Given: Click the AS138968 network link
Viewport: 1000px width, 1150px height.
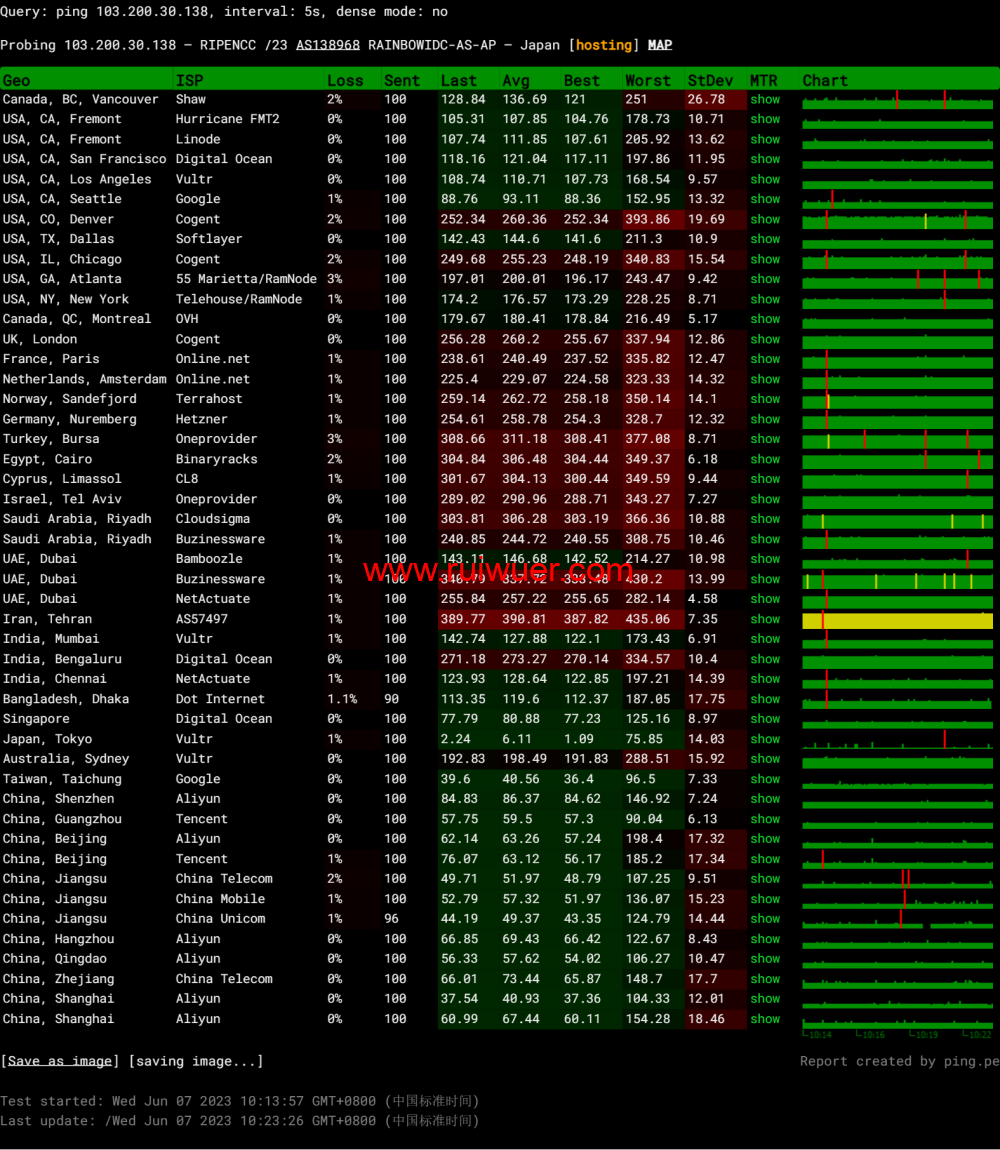Looking at the screenshot, I should click(327, 45).
